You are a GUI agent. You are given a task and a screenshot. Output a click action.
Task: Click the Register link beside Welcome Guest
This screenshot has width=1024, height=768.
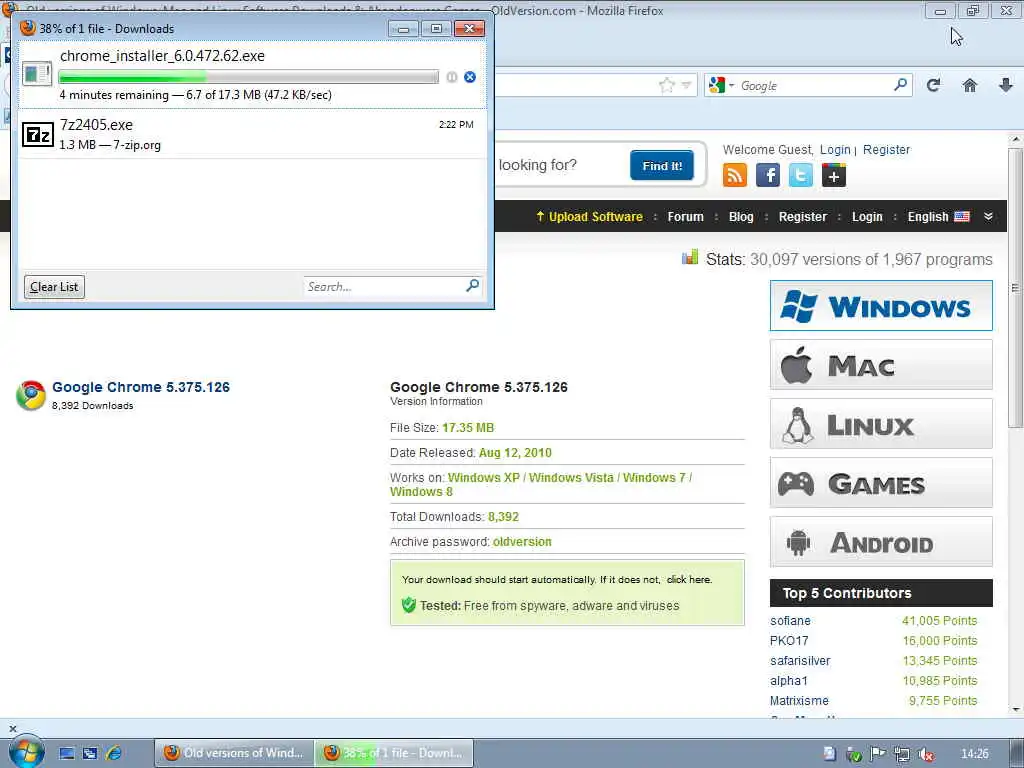click(x=886, y=150)
